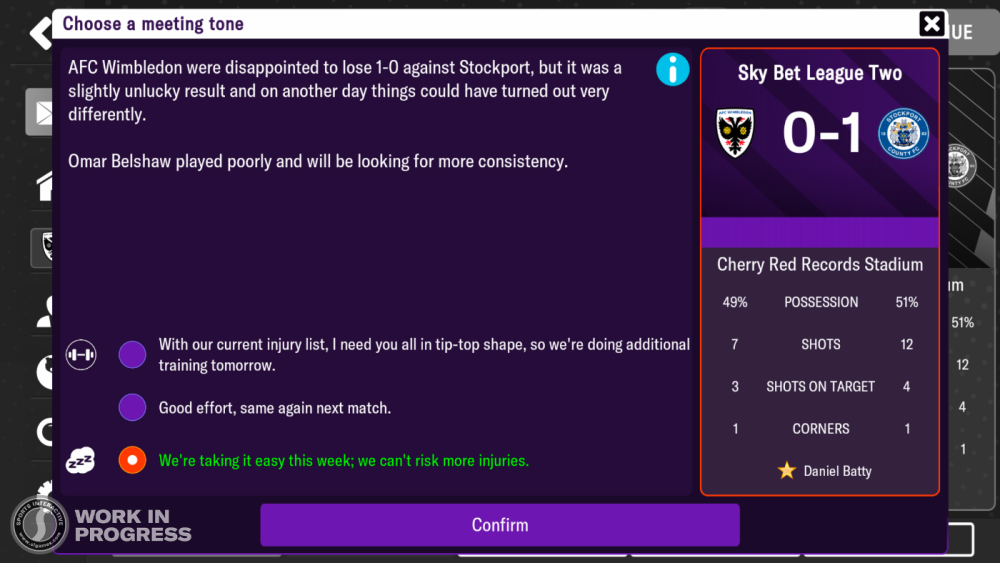This screenshot has height=563, width=1000.
Task: Select 'Good effort, same again' radio button
Action: tap(132, 407)
